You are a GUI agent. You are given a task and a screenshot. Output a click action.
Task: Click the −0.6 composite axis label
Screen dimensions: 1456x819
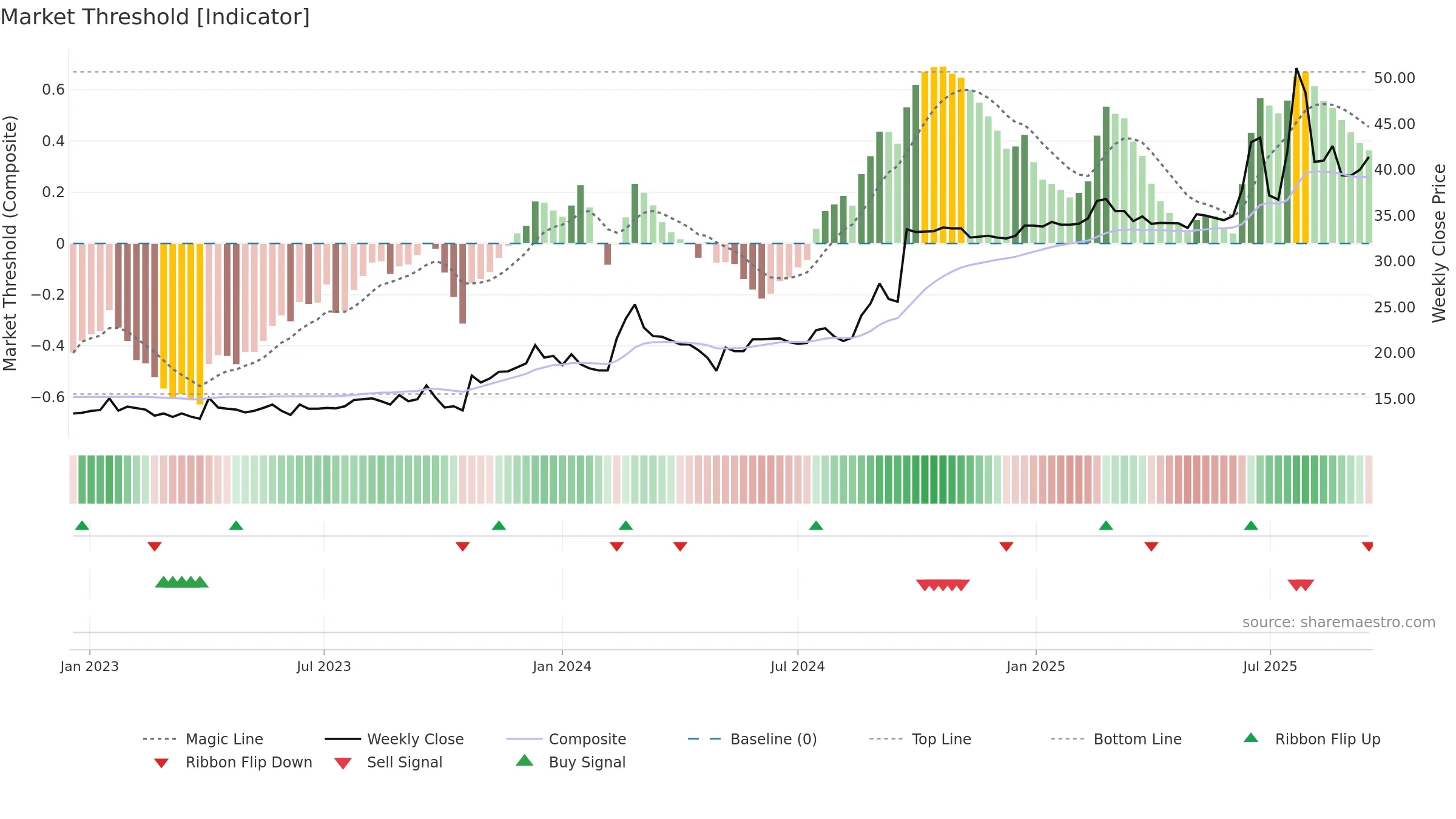[x=48, y=397]
